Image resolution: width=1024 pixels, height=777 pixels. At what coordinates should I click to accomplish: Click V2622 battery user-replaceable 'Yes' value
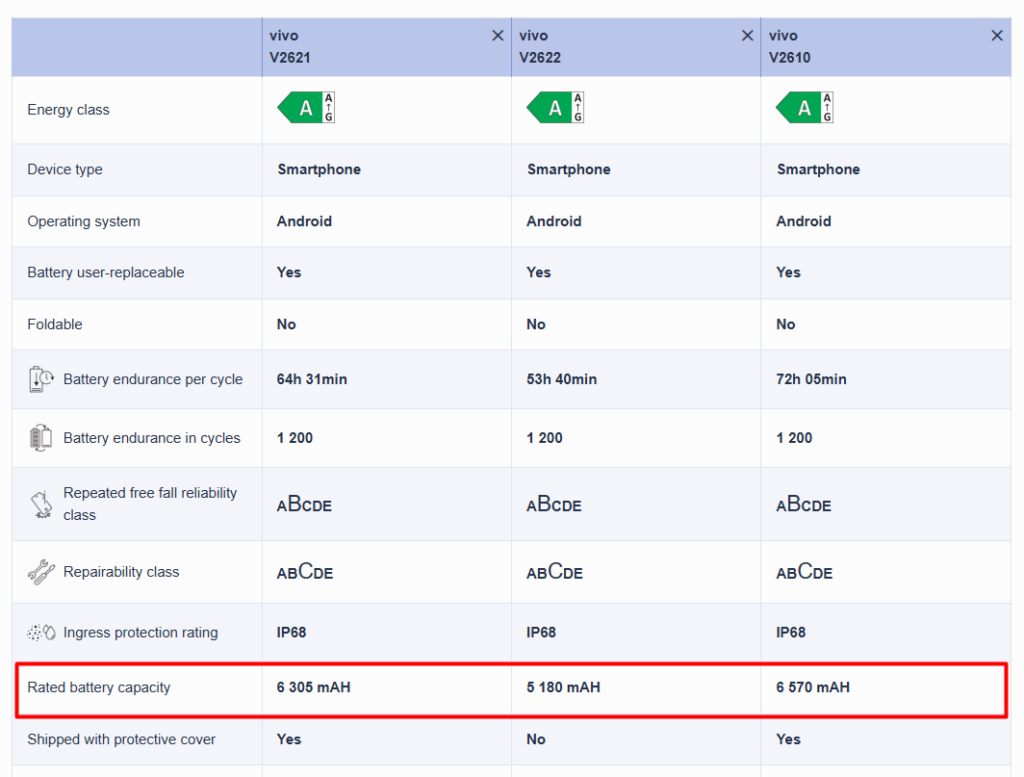tap(539, 272)
